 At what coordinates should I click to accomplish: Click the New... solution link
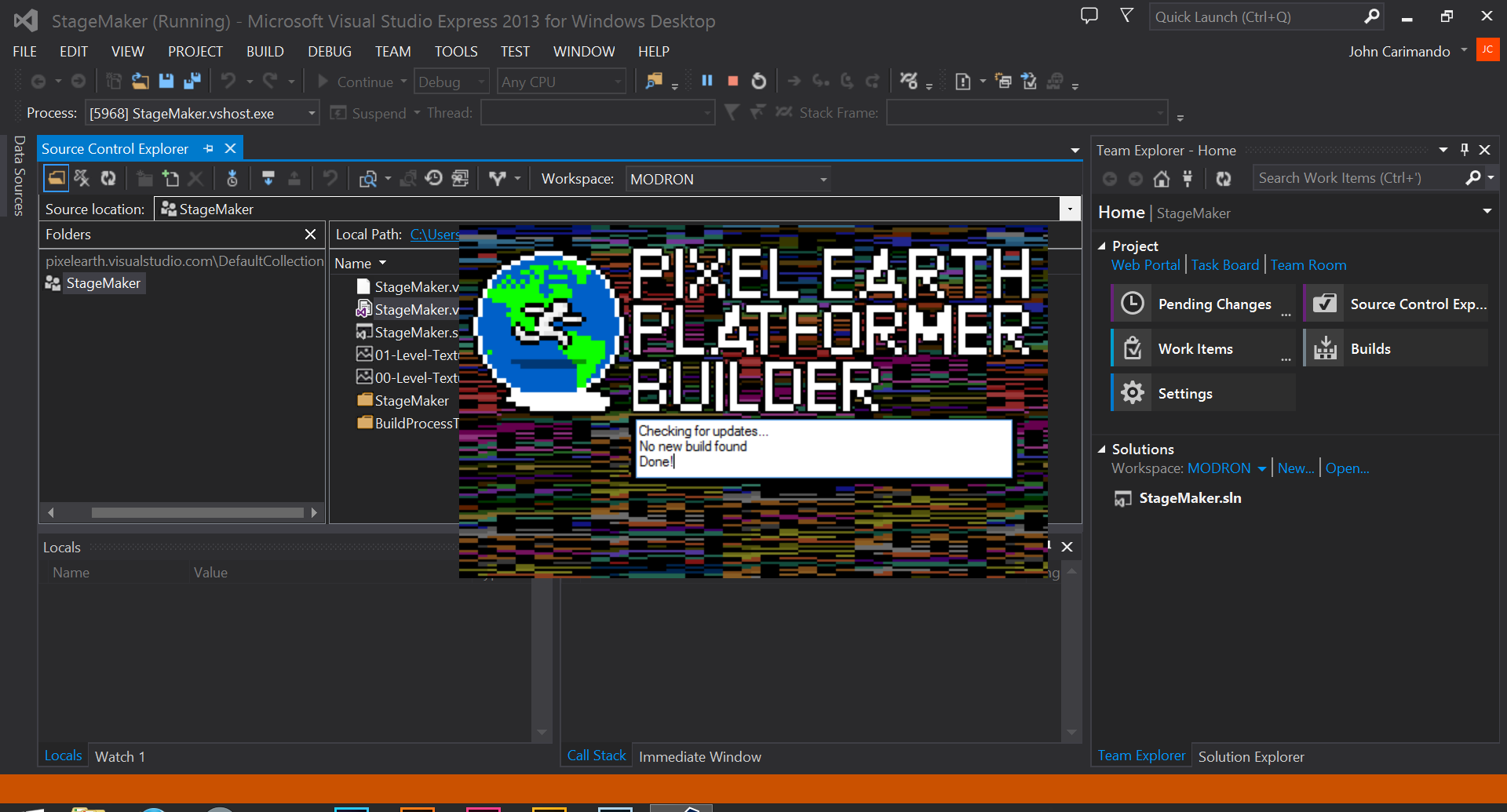pos(1296,468)
